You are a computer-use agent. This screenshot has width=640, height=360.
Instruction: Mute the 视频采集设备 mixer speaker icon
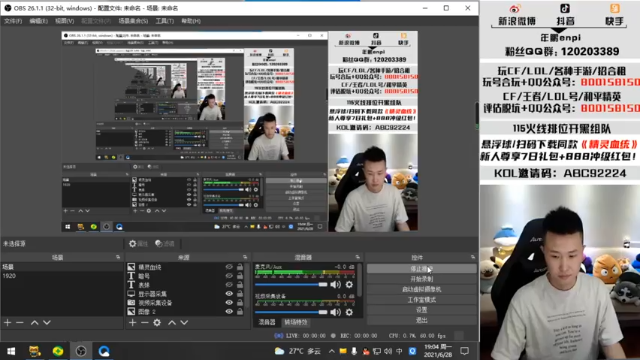pos(336,312)
